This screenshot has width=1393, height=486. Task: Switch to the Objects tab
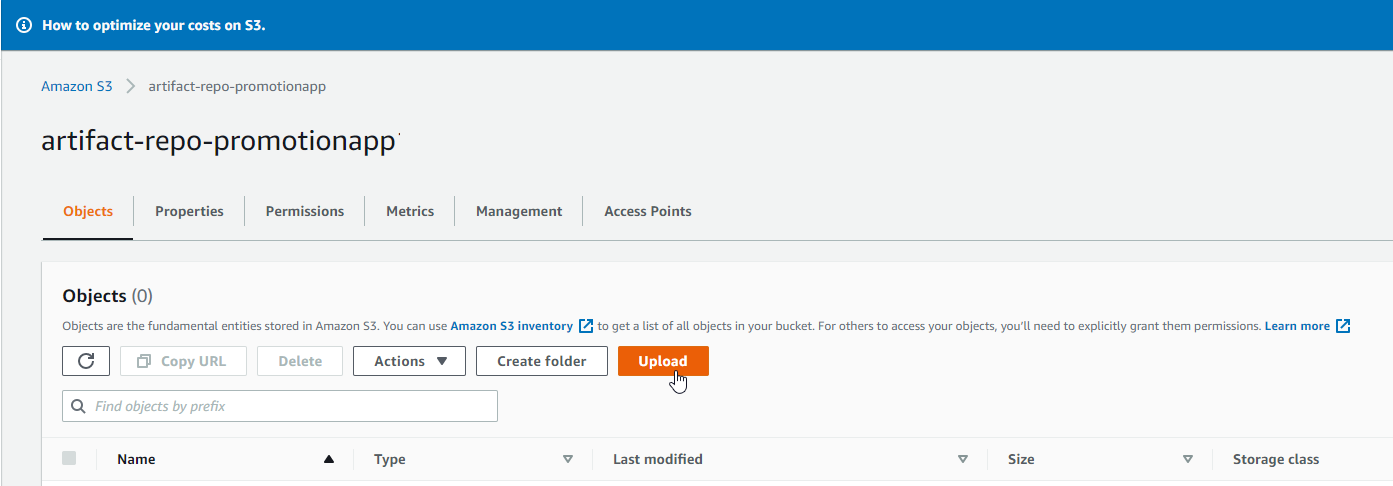tap(88, 211)
